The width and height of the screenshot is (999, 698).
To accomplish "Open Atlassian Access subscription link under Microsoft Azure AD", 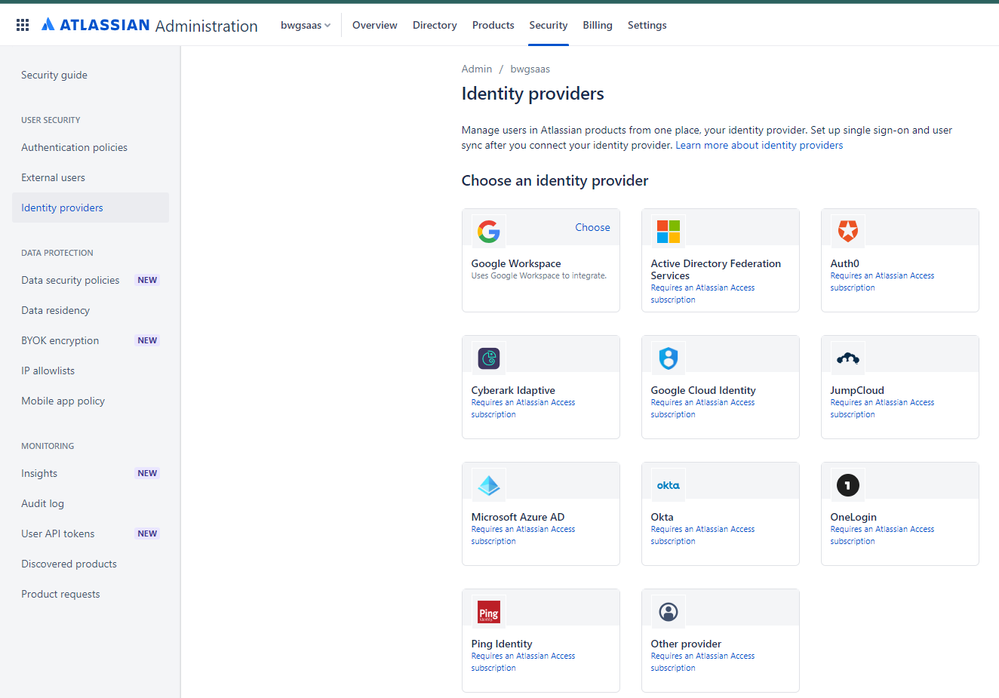I will [x=523, y=535].
